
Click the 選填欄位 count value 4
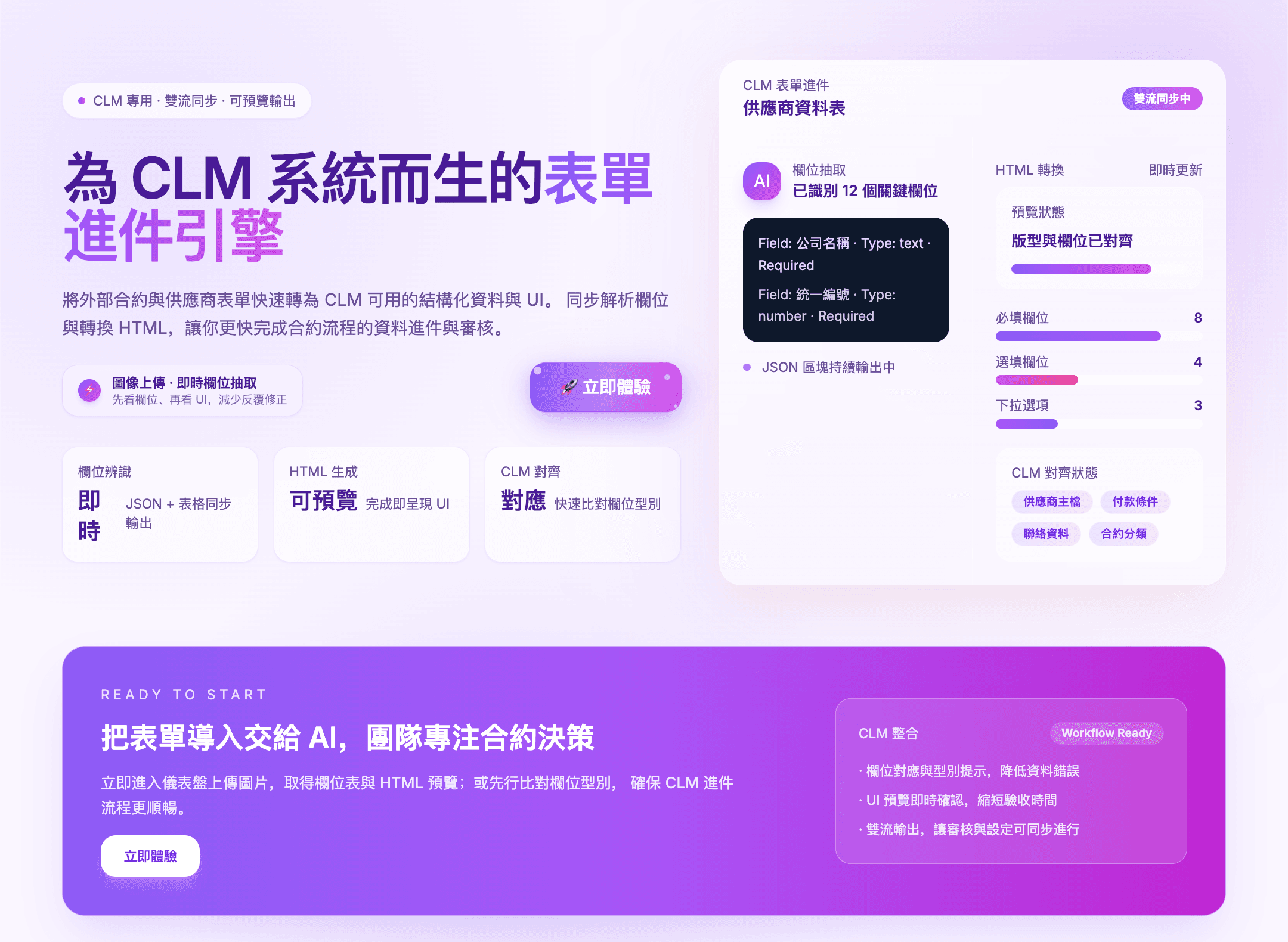click(x=1198, y=362)
